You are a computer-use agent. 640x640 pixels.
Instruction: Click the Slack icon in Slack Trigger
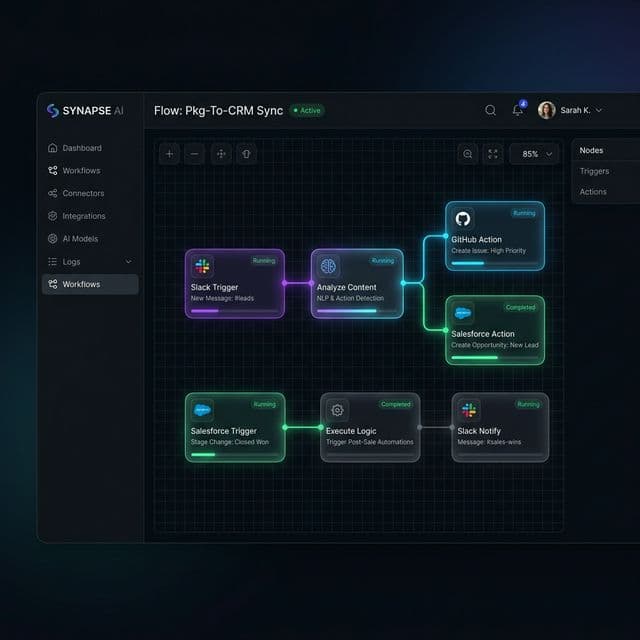[x=202, y=266]
